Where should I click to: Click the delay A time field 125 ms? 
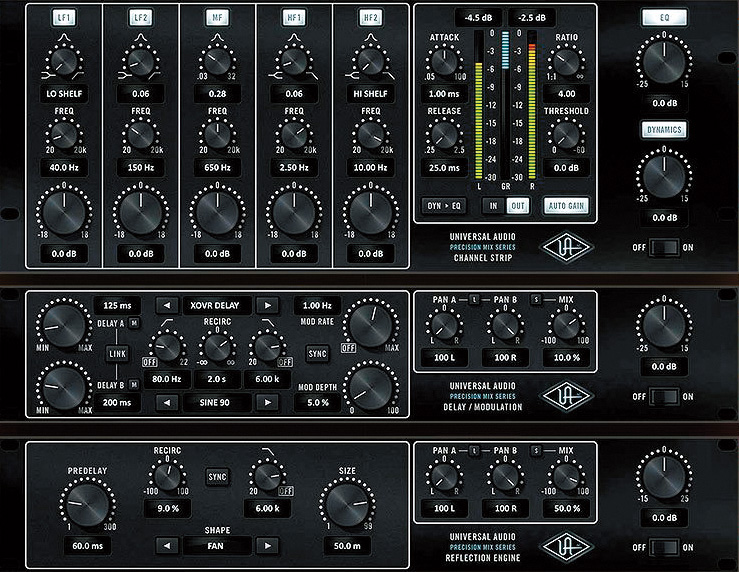(117, 305)
